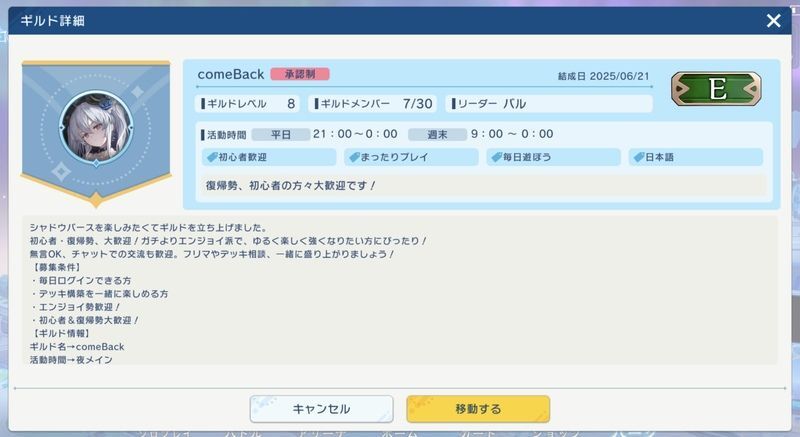Click the まったりプレイ tag icon

(x=353, y=157)
